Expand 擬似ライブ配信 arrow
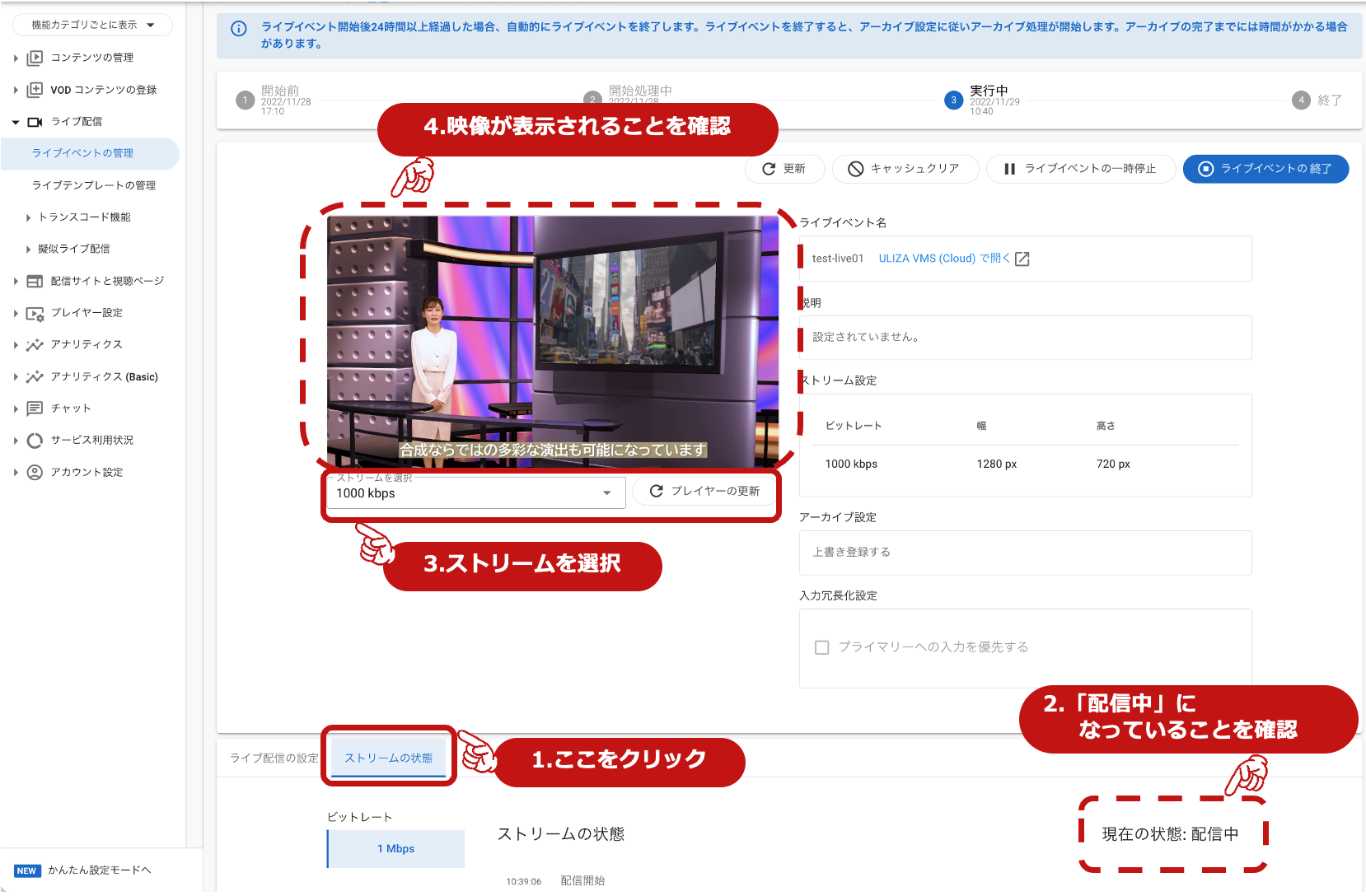Screen dimensions: 1366x896 [28, 249]
